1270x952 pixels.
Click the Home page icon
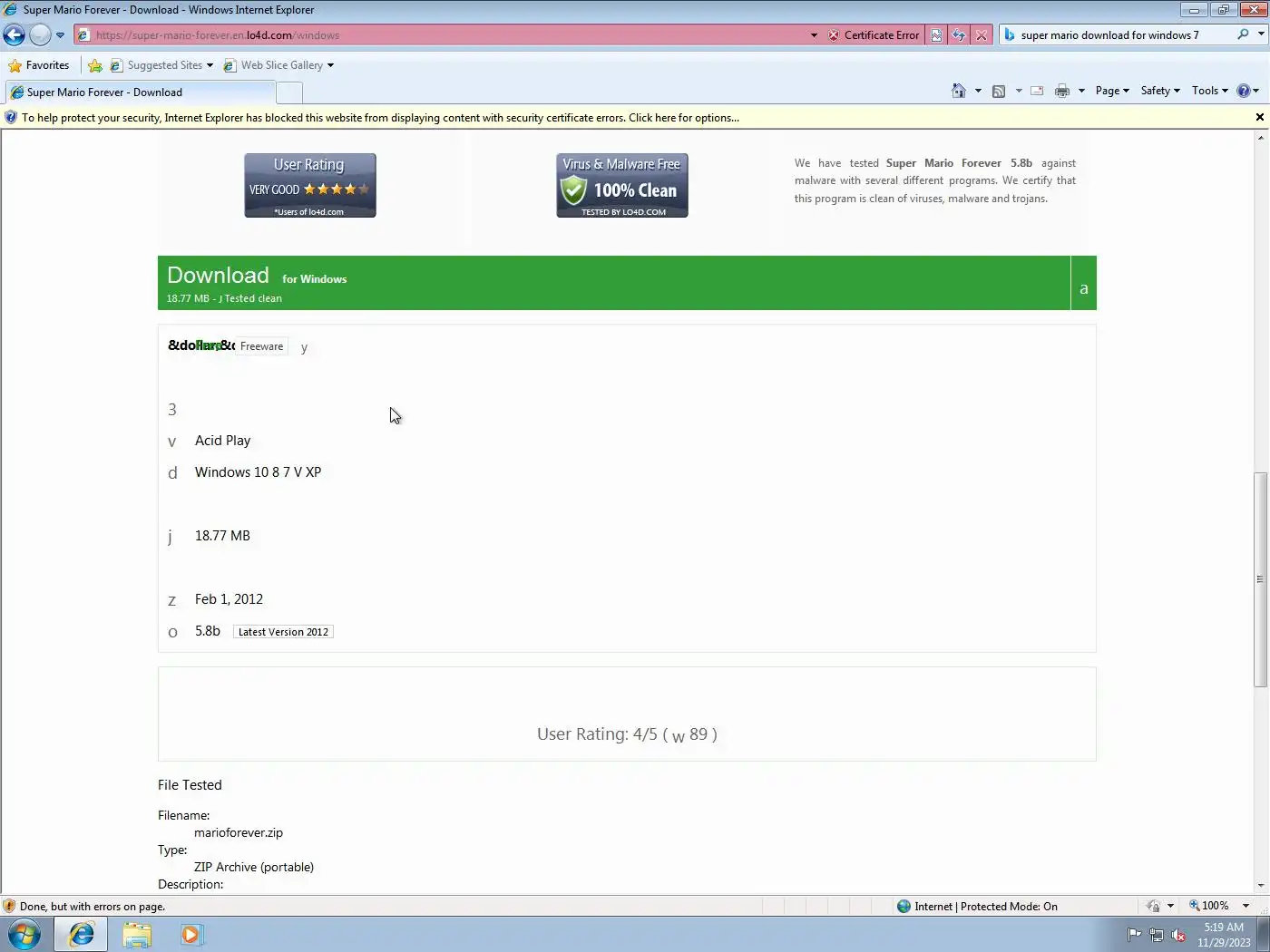click(x=959, y=91)
